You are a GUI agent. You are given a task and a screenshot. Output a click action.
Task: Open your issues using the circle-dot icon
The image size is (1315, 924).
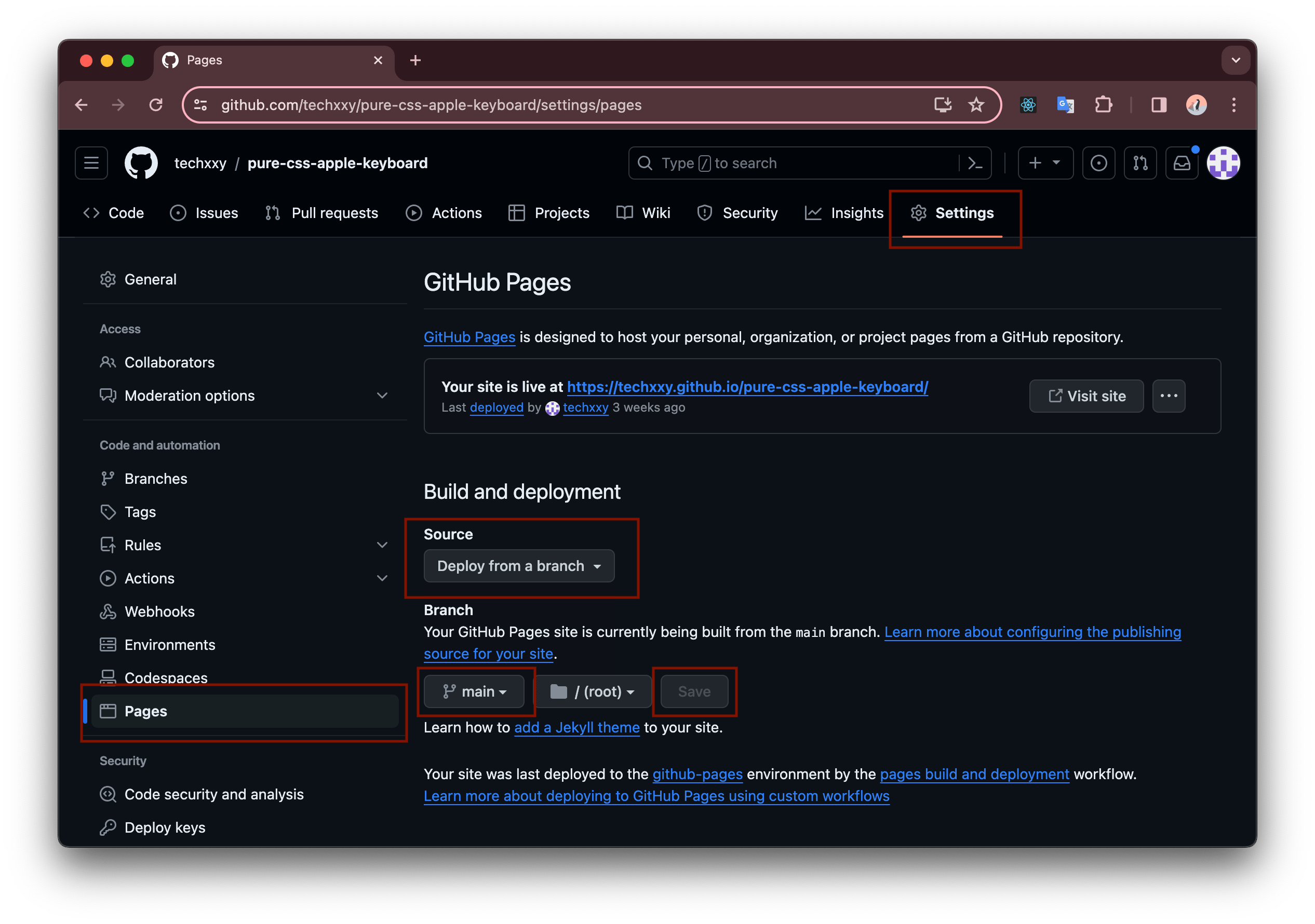click(1098, 162)
